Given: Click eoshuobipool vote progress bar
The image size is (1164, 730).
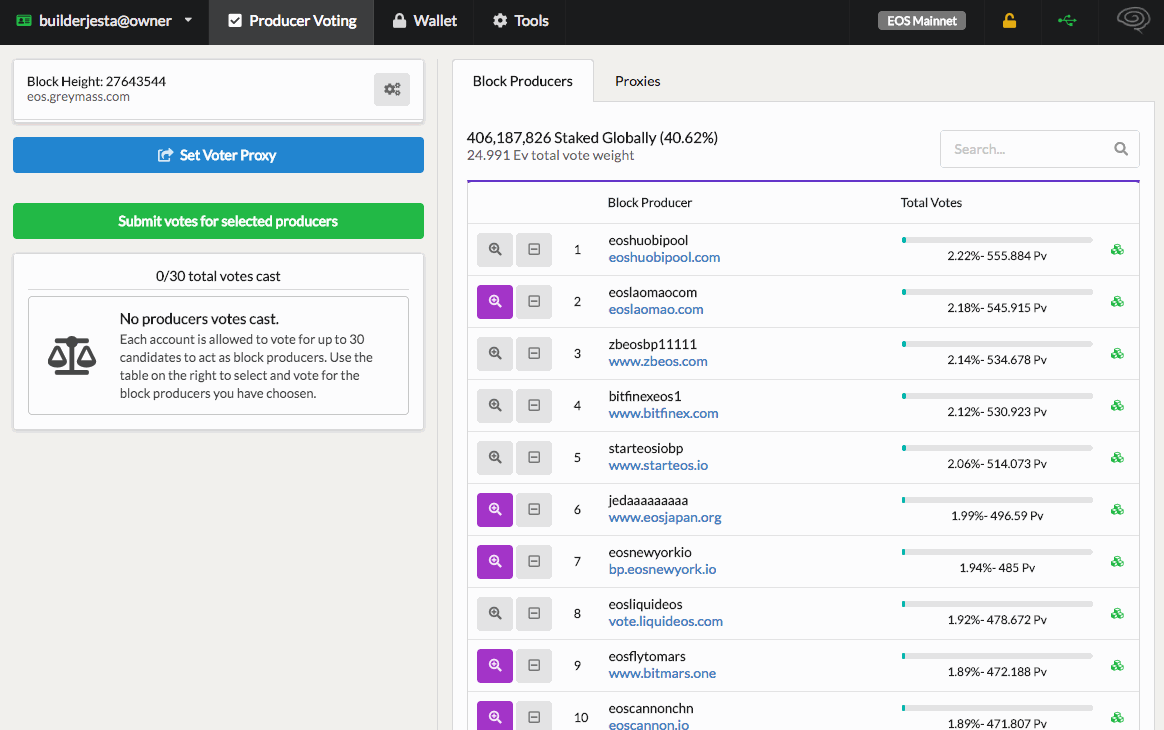Looking at the screenshot, I should click(x=997, y=240).
